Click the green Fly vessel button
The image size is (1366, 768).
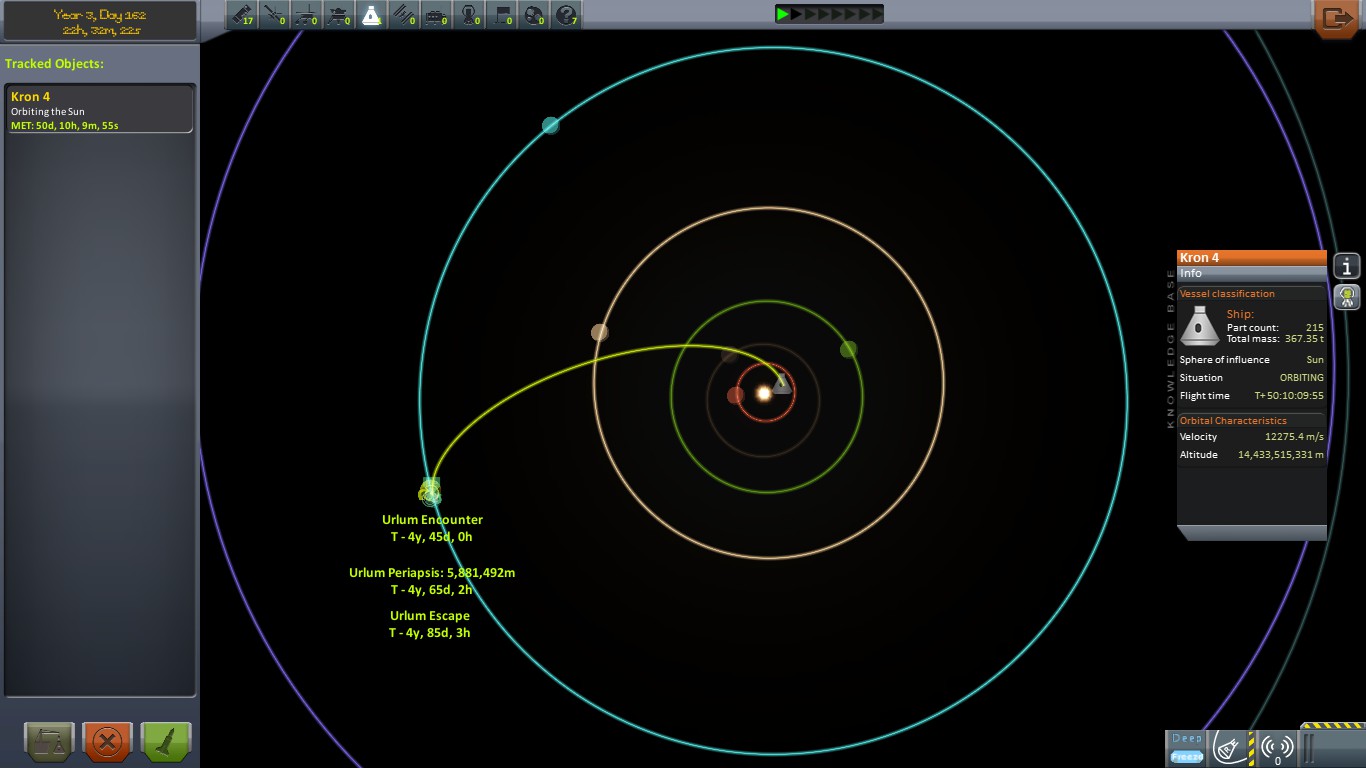(166, 742)
